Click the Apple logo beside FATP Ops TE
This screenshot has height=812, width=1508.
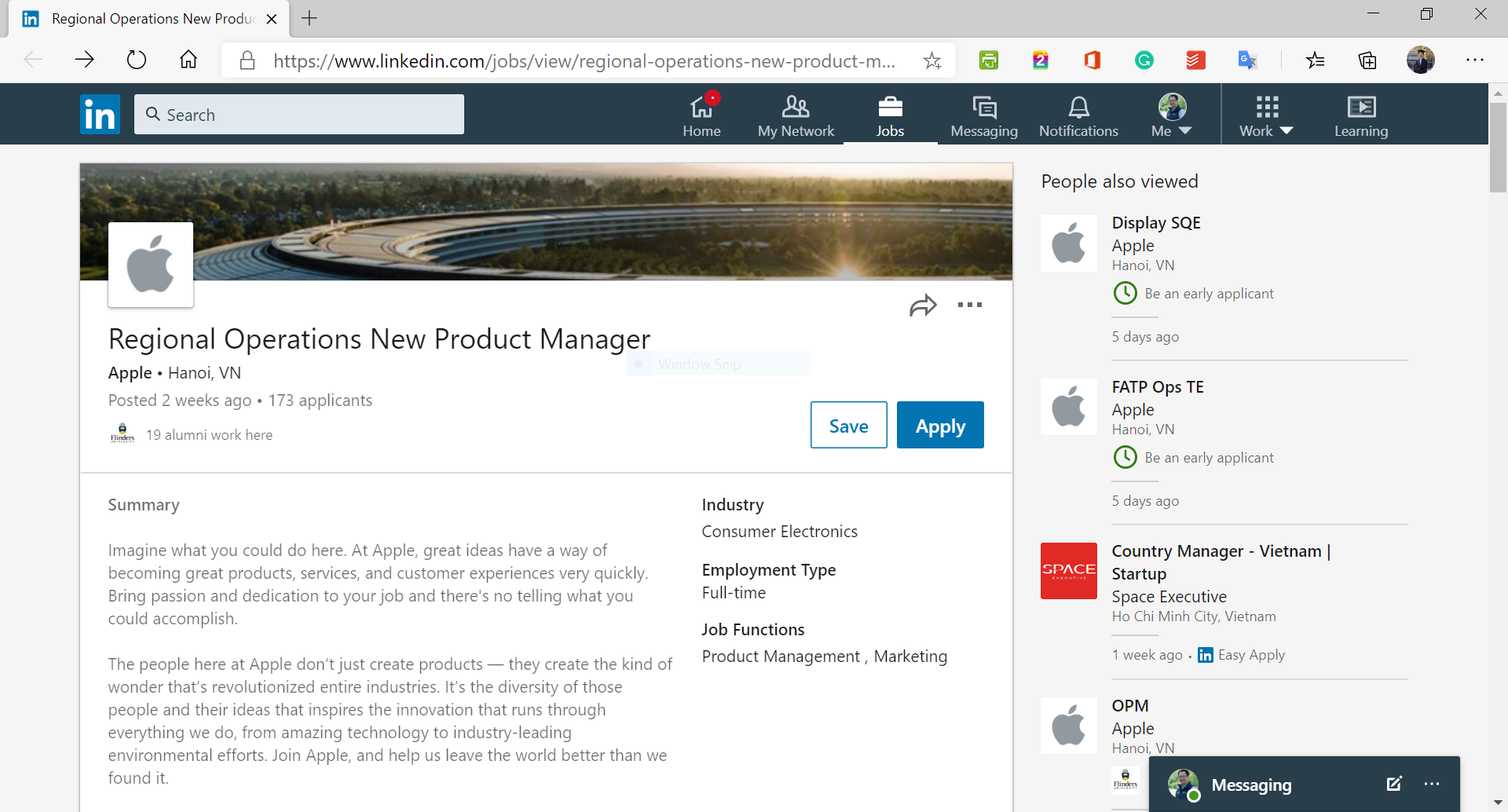point(1069,408)
